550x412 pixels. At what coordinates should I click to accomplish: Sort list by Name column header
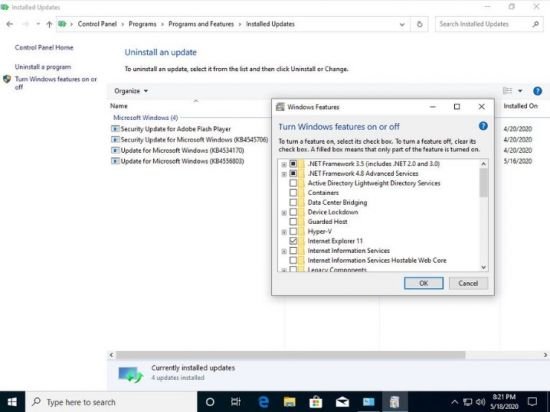[119, 106]
